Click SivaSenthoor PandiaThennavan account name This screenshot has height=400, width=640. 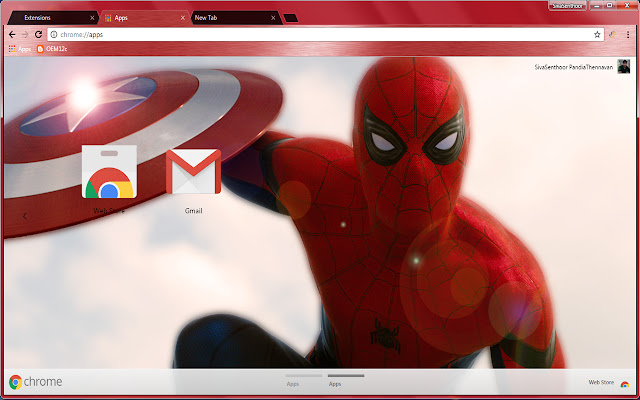pyautogui.click(x=573, y=67)
